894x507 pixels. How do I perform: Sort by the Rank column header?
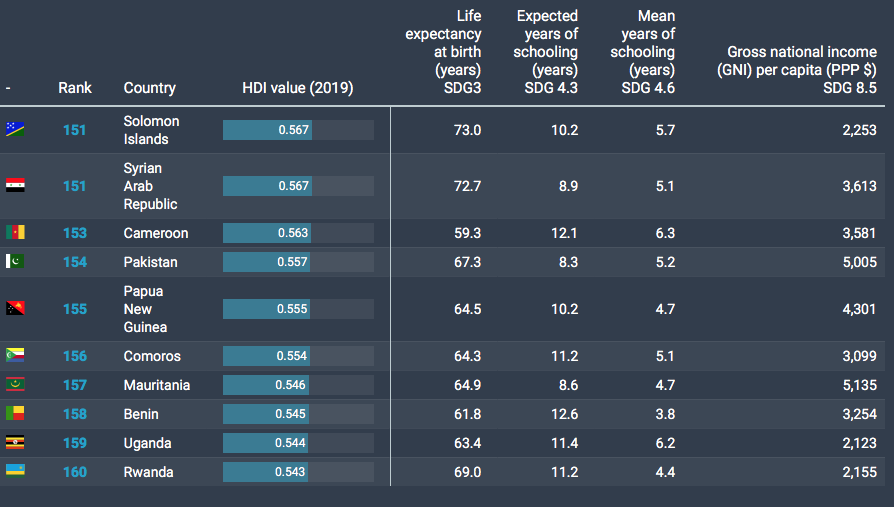tap(75, 88)
